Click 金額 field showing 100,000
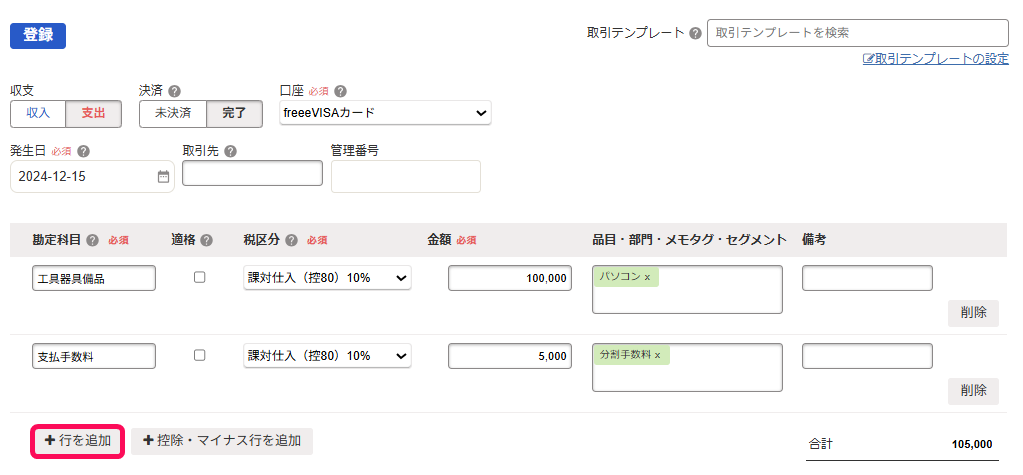Image resolution: width=1023 pixels, height=475 pixels. point(510,278)
